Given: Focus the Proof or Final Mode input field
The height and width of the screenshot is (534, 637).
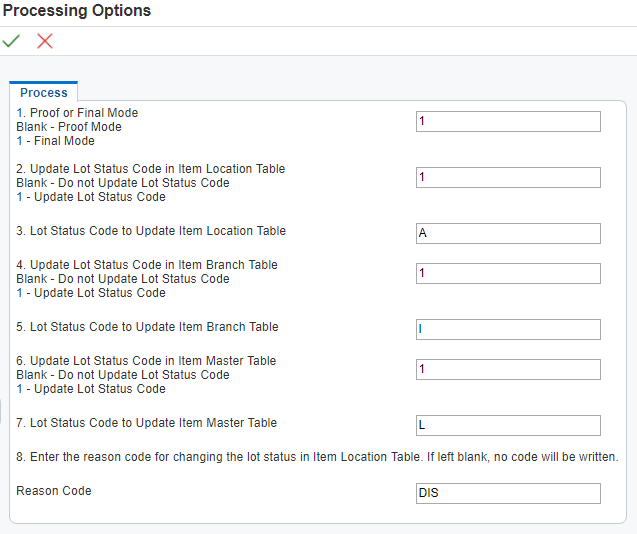Looking at the screenshot, I should tap(508, 122).
